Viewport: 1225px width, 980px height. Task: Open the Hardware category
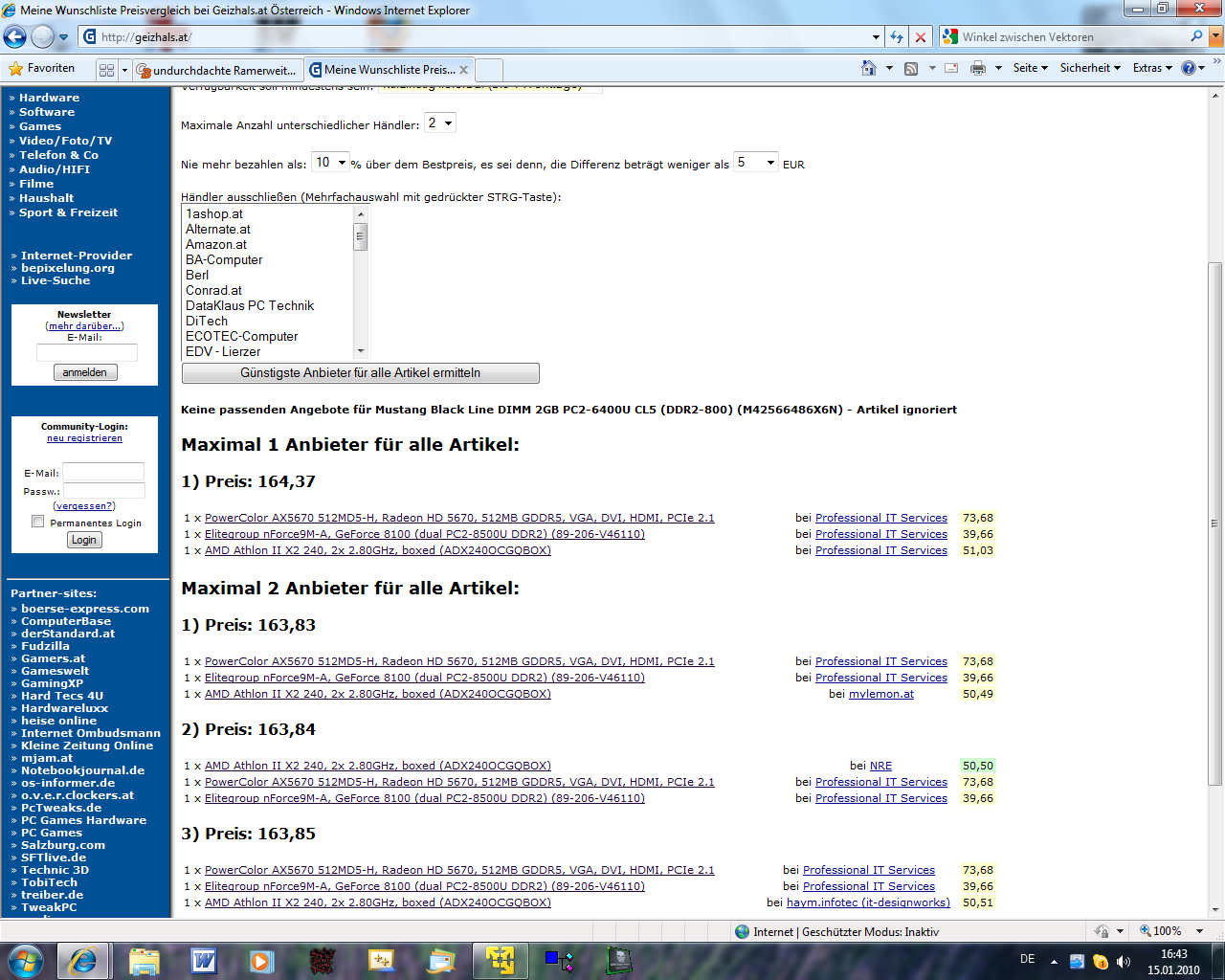click(49, 98)
